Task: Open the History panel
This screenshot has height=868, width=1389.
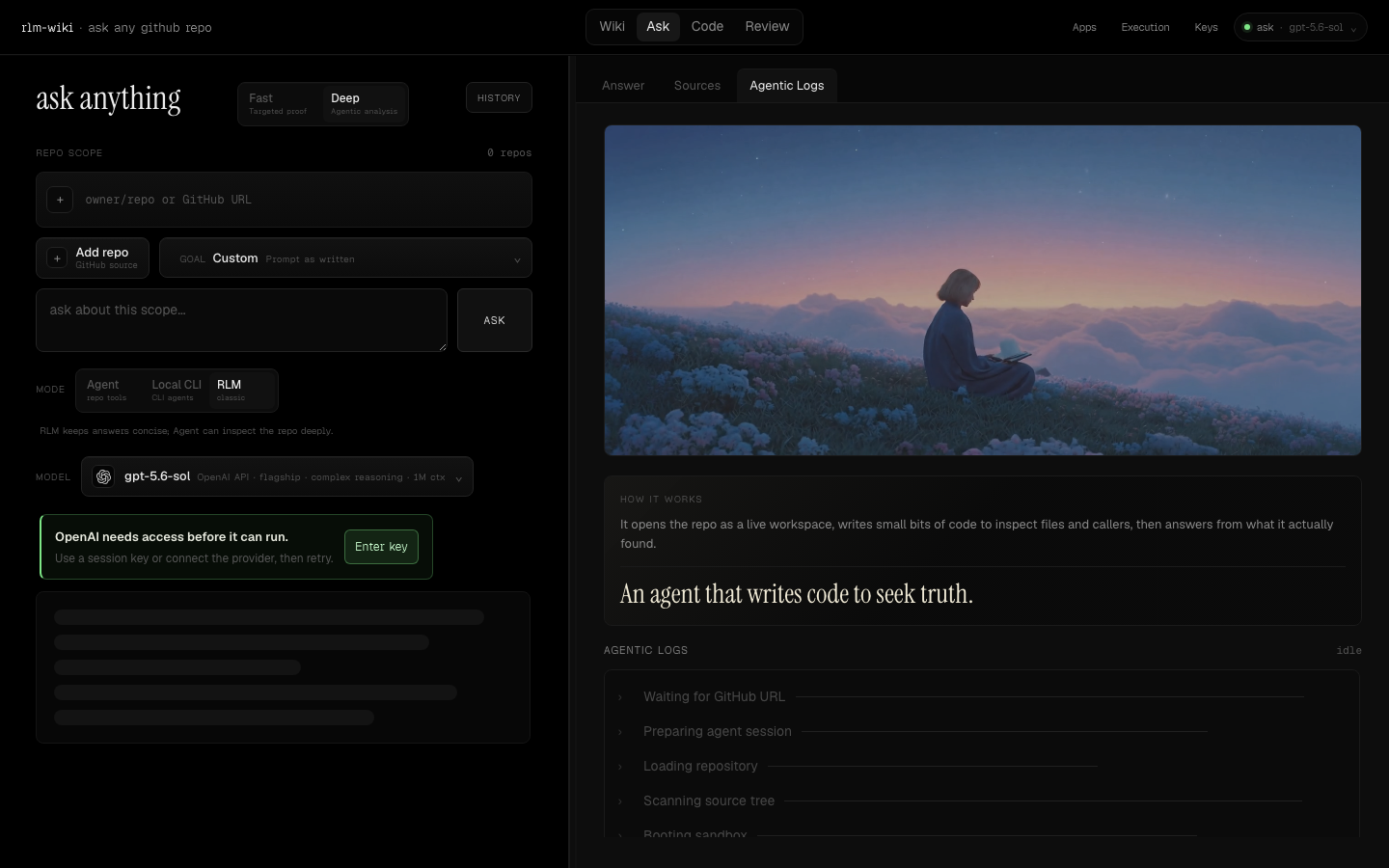Action: [x=499, y=97]
